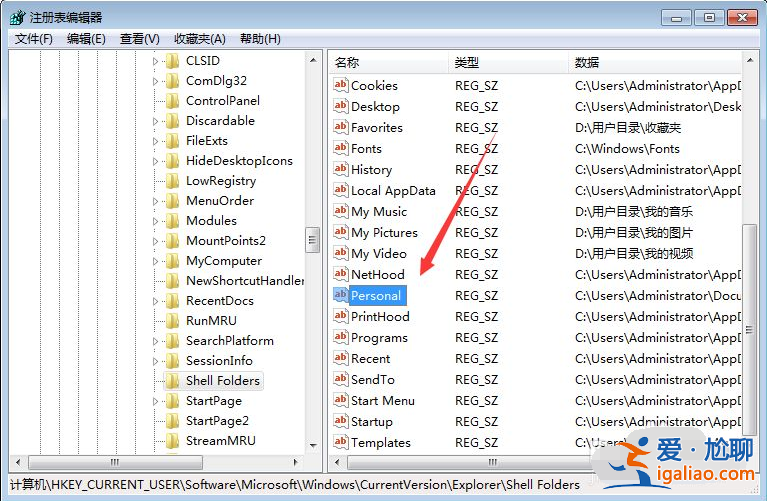Click the RunMRU folder icon

(172, 321)
